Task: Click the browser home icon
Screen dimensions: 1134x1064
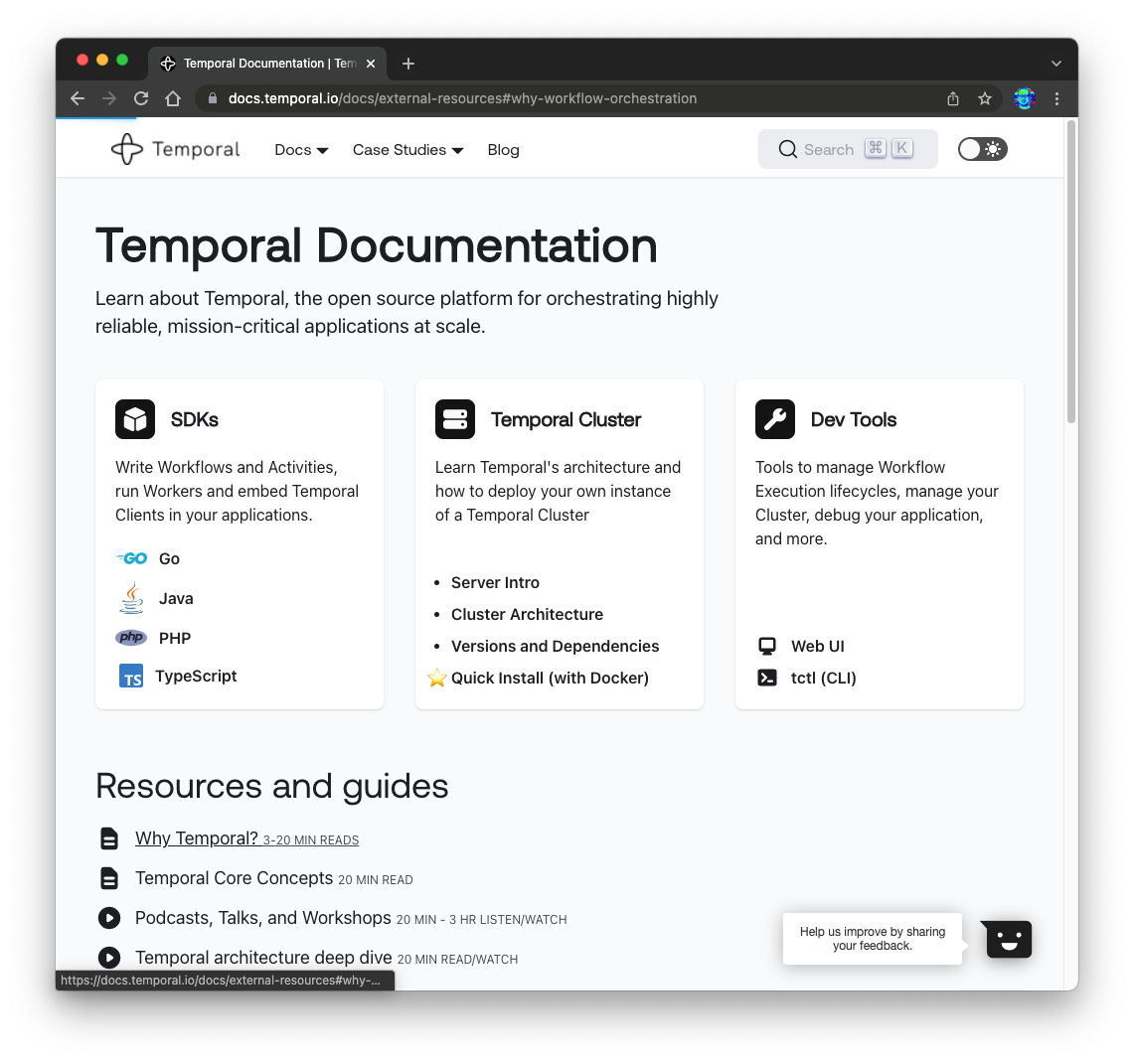Action: click(x=173, y=98)
